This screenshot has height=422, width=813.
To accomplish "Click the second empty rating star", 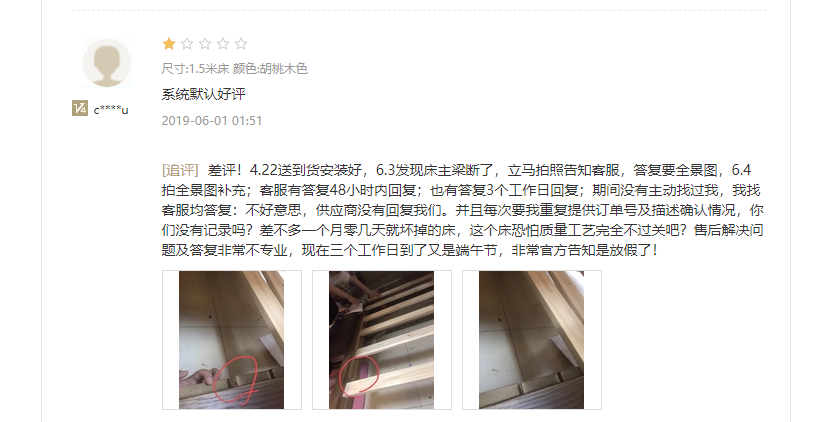I will 187,44.
